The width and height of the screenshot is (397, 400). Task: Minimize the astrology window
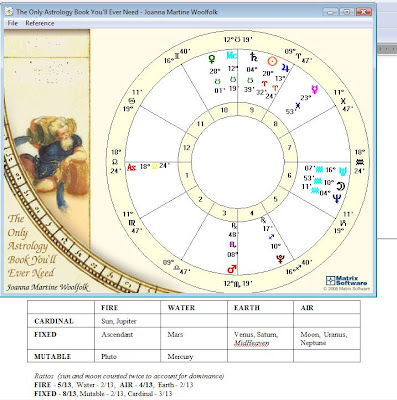(330, 12)
